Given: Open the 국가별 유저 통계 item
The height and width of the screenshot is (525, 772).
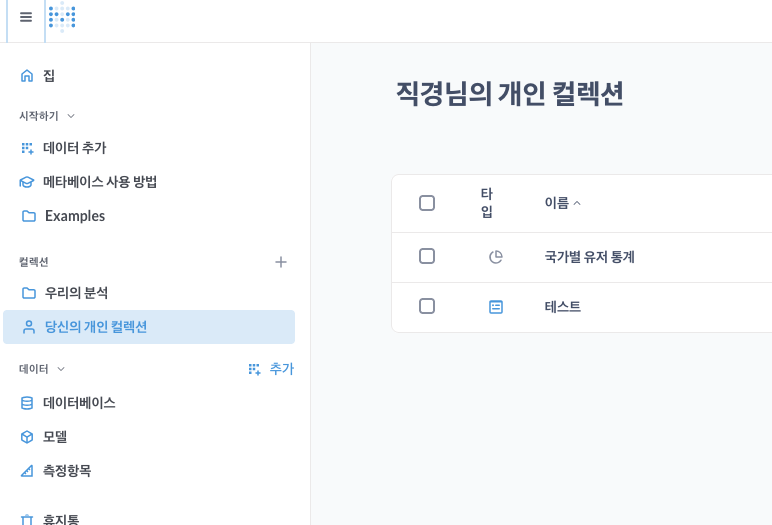Looking at the screenshot, I should pyautogui.click(x=589, y=257).
